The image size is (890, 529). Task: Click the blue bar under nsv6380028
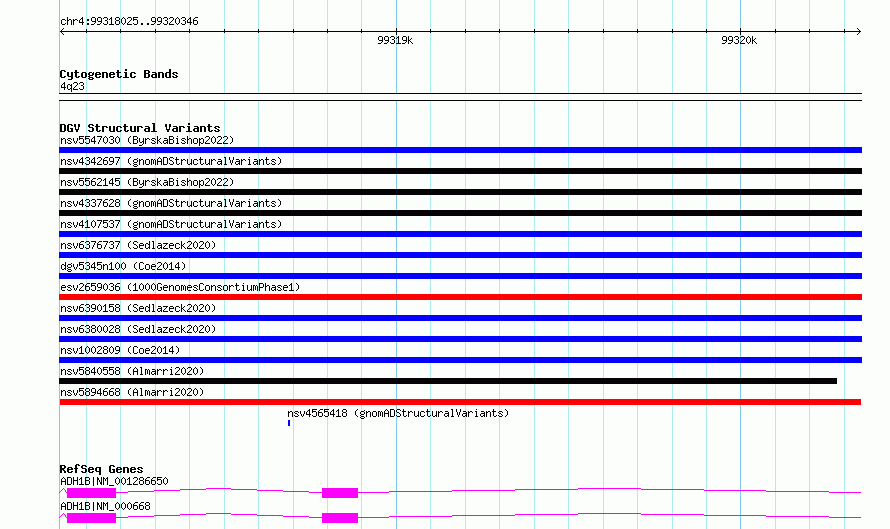coord(460,339)
